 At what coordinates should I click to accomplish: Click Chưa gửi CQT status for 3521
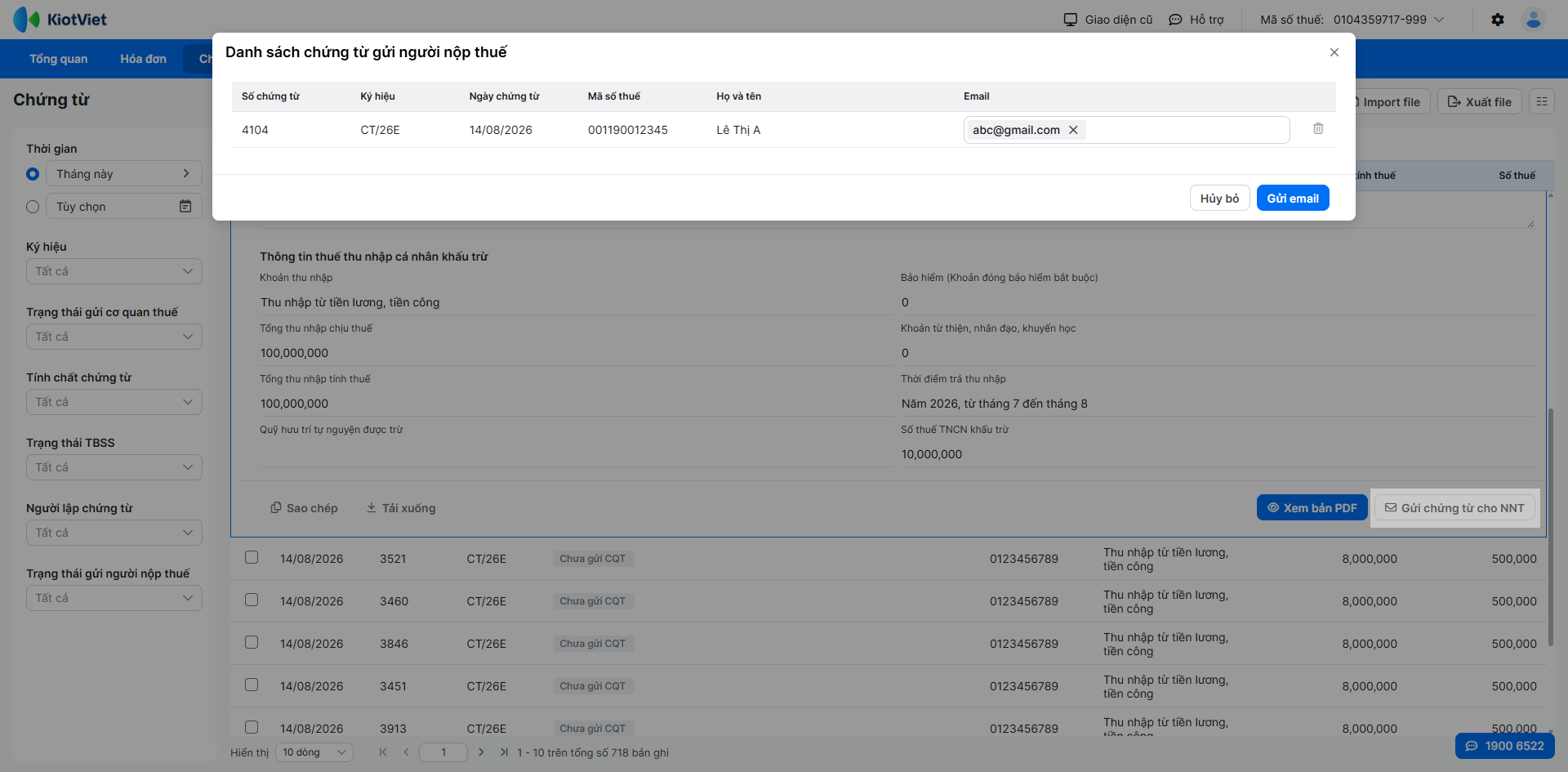coord(593,559)
